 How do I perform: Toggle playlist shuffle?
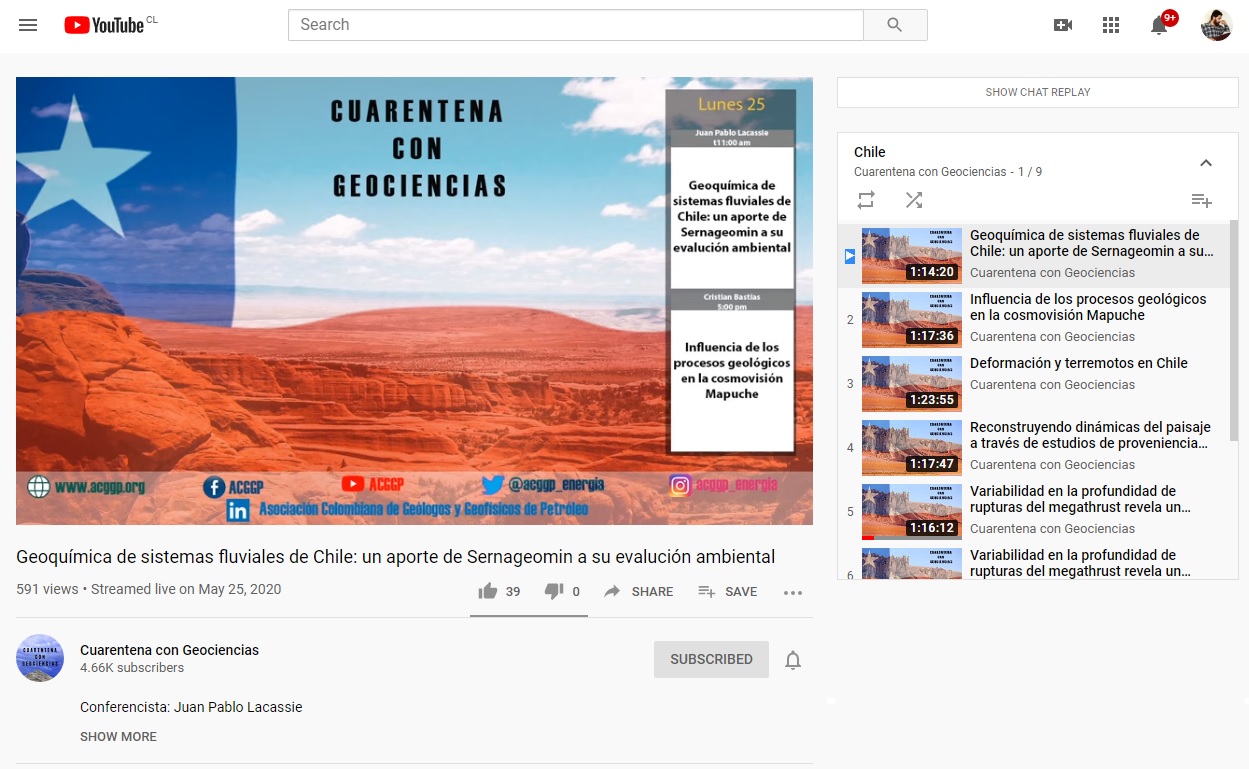click(914, 200)
